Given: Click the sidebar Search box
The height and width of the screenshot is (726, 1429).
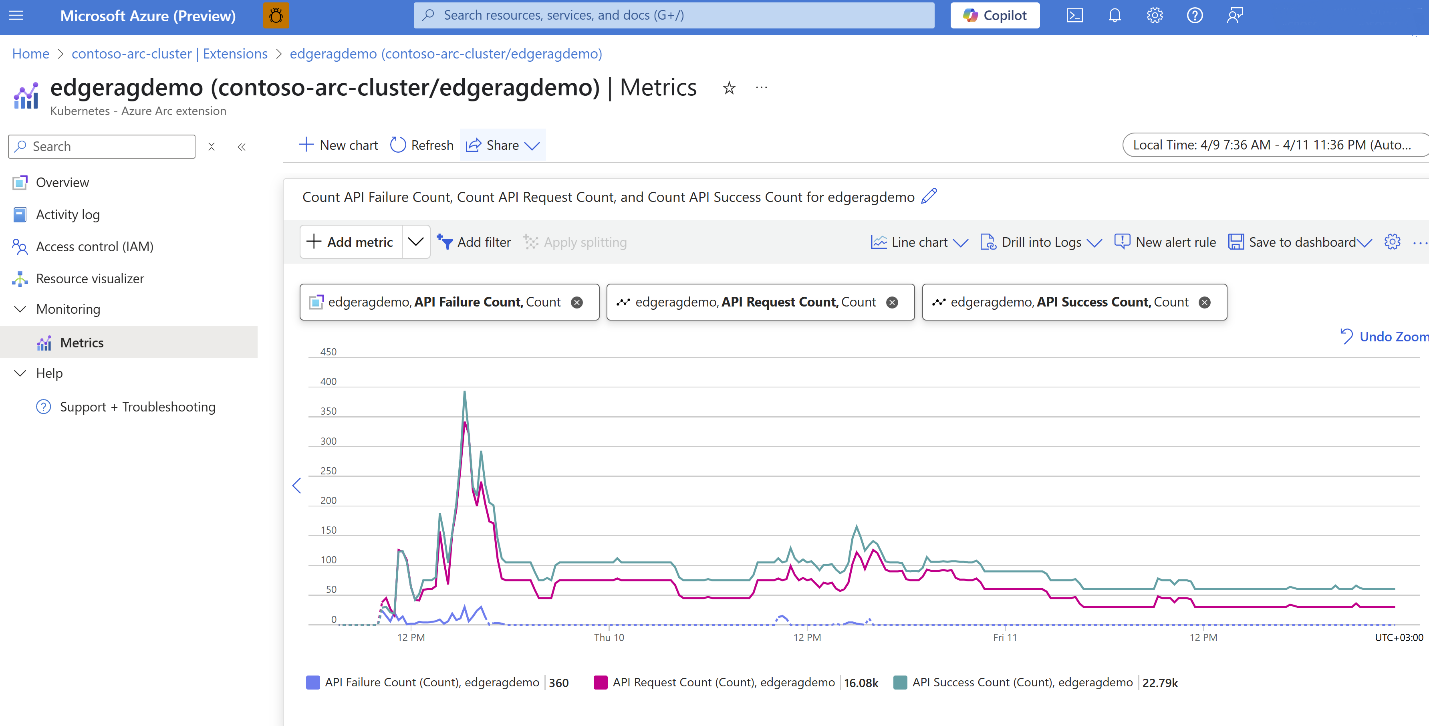Looking at the screenshot, I should click(x=102, y=146).
